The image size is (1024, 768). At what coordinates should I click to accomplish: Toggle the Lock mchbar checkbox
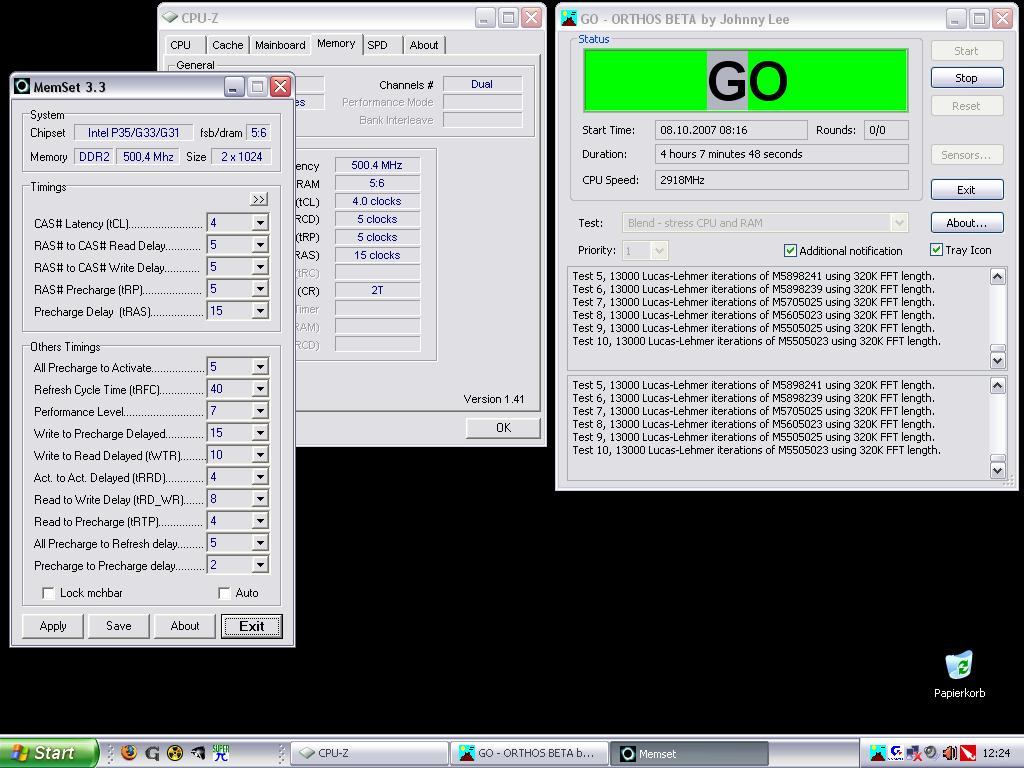pyautogui.click(x=48, y=593)
